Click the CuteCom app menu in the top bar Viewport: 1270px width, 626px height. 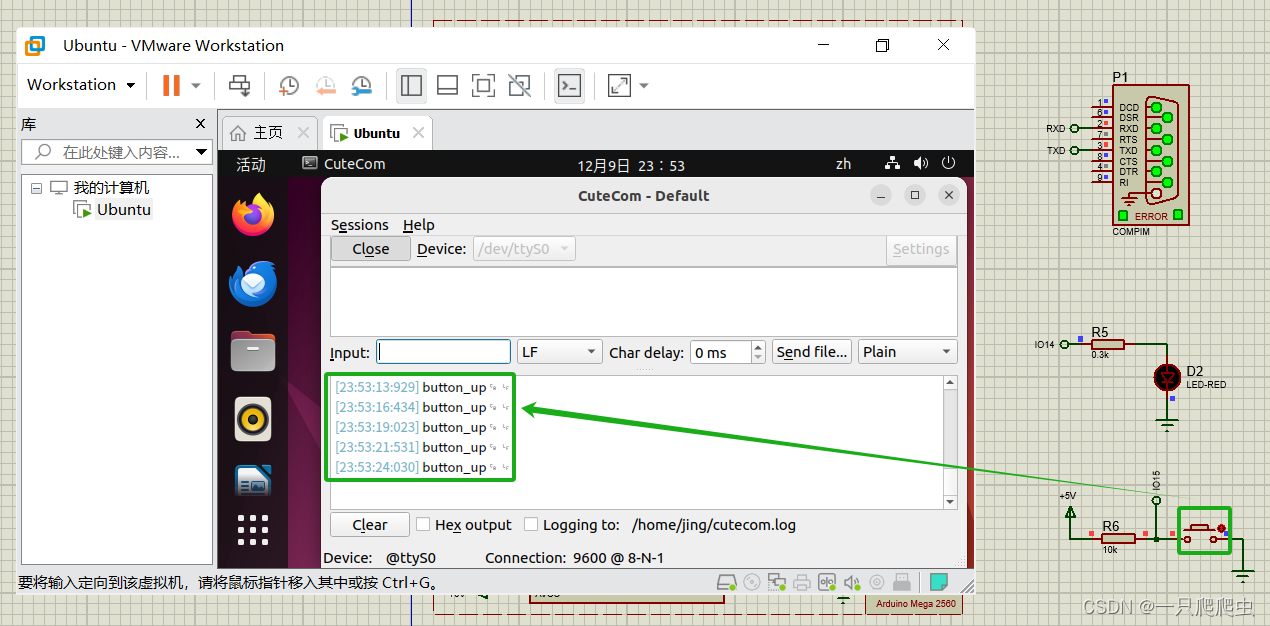tap(344, 164)
